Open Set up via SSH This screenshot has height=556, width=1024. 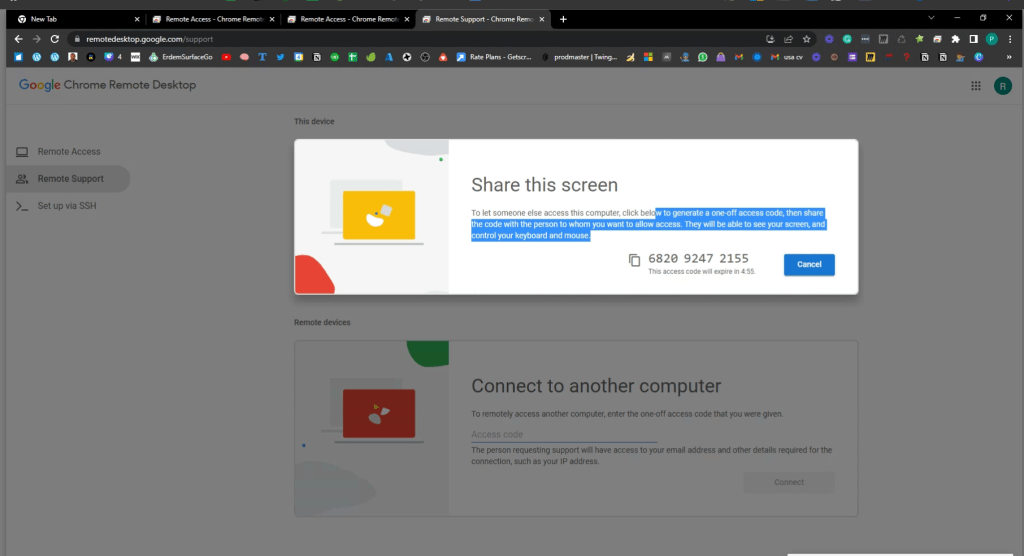tap(68, 206)
